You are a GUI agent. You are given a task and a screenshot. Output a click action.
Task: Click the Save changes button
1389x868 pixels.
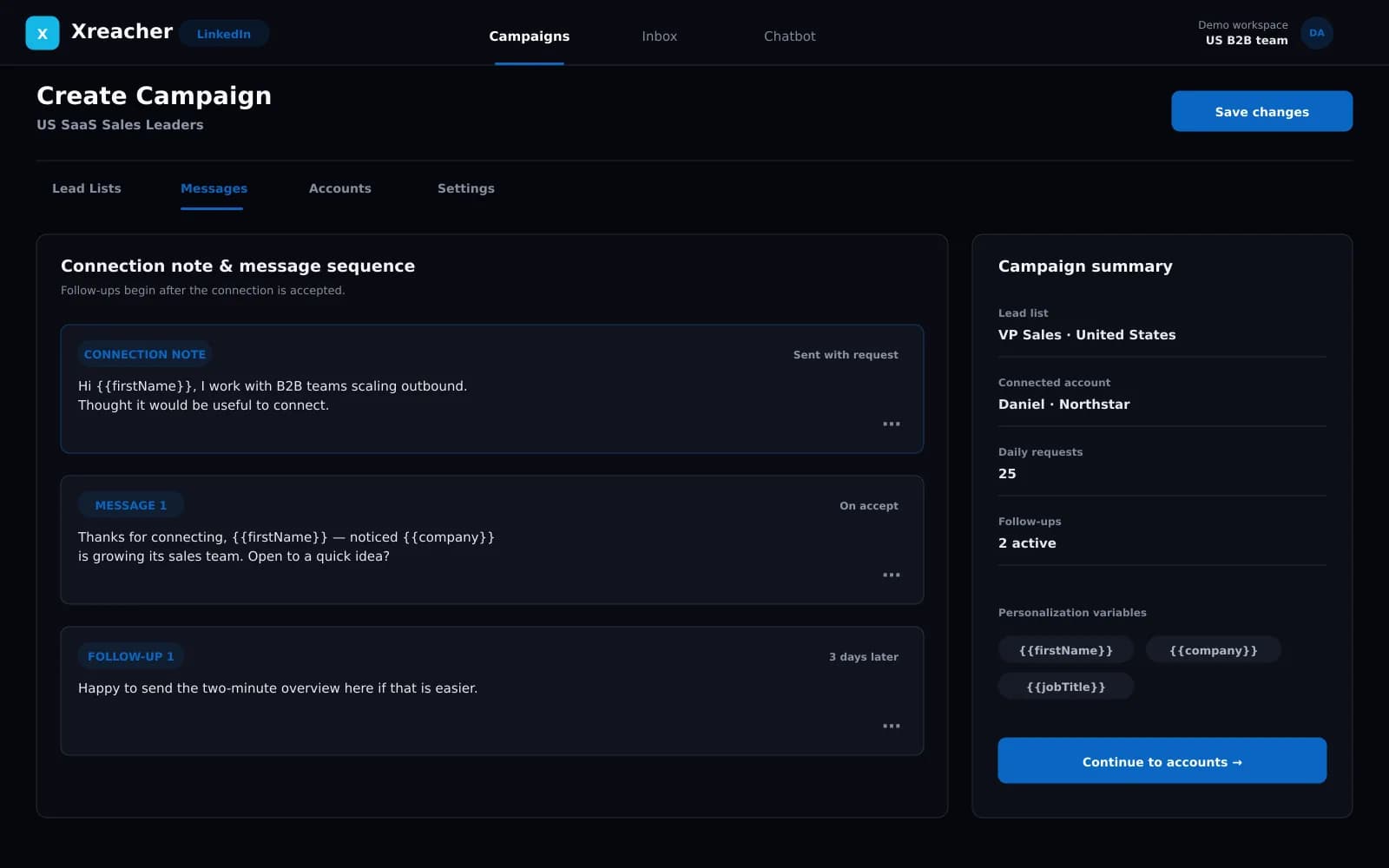coord(1261,111)
